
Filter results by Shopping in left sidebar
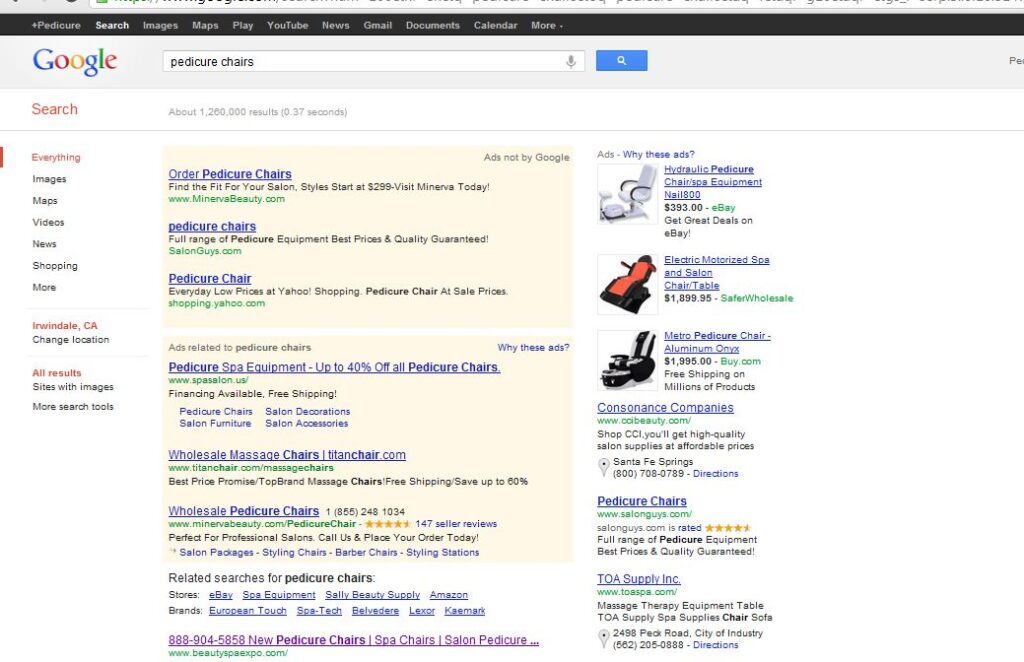[55, 266]
